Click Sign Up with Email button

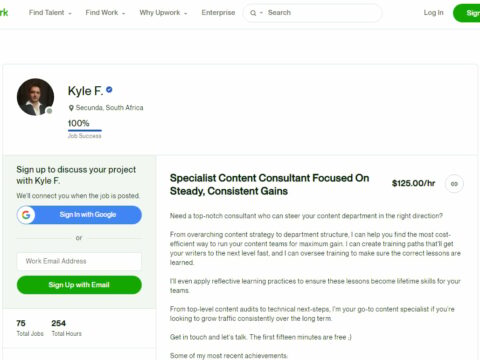[x=79, y=285]
